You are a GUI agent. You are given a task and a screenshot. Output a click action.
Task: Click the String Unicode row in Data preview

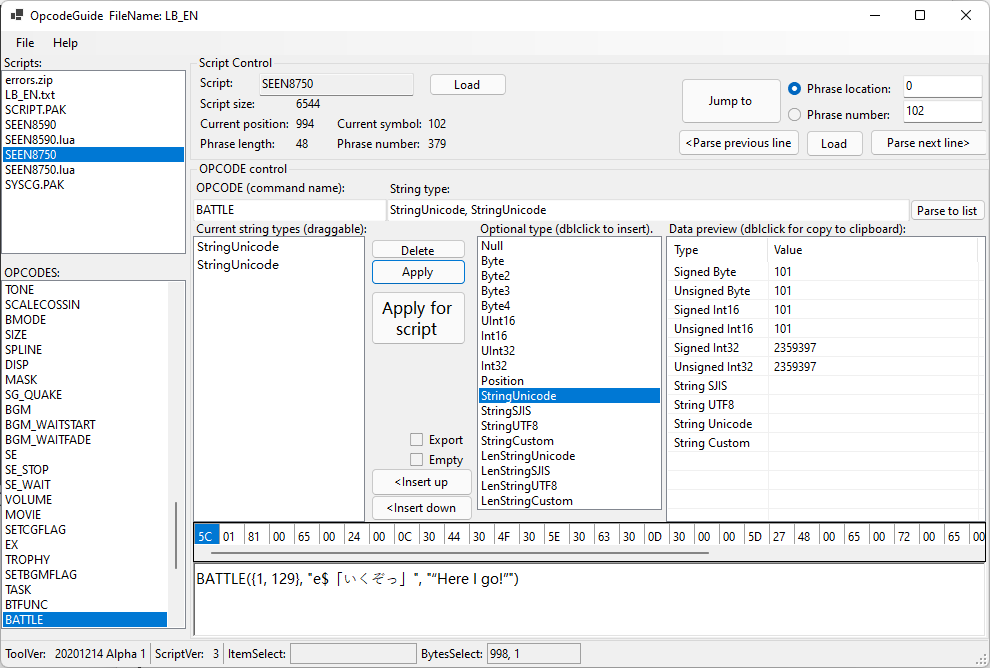pyautogui.click(x=825, y=424)
